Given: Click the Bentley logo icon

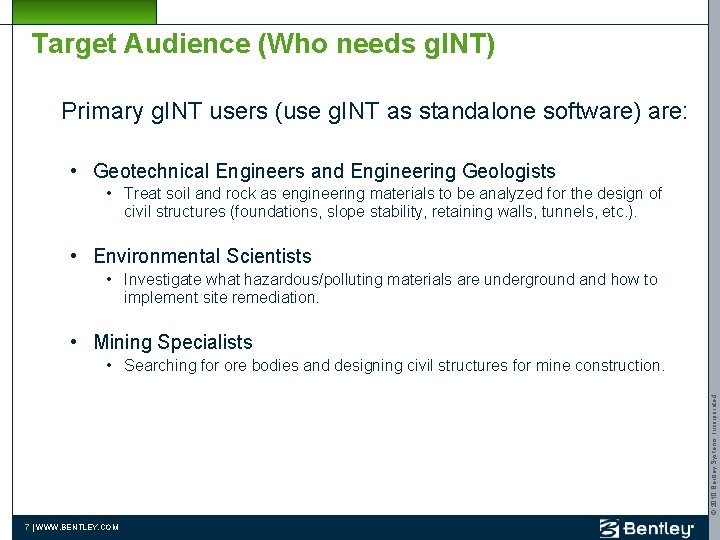Looking at the screenshot, I should [609, 528].
